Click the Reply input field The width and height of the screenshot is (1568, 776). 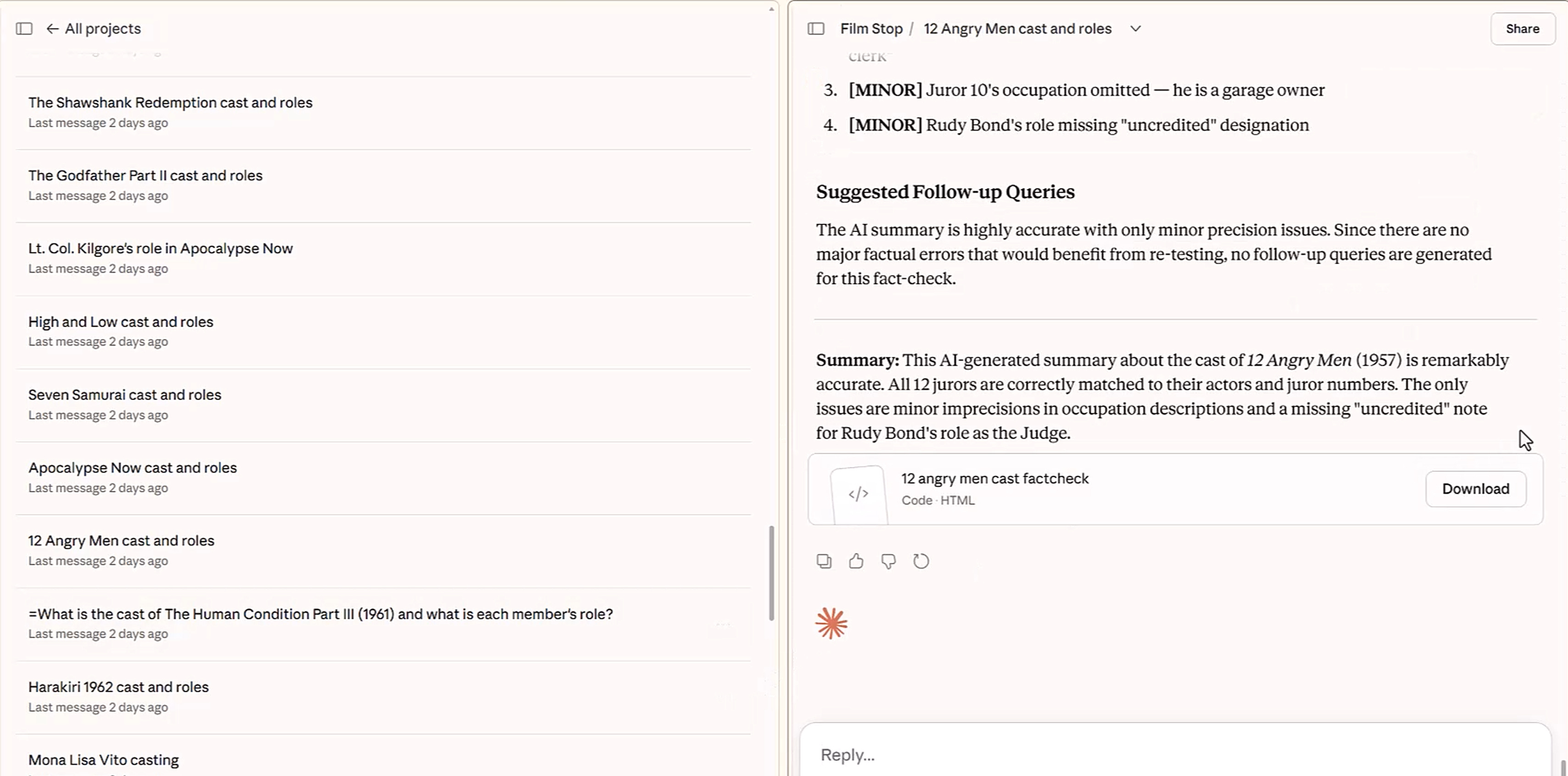1157,755
